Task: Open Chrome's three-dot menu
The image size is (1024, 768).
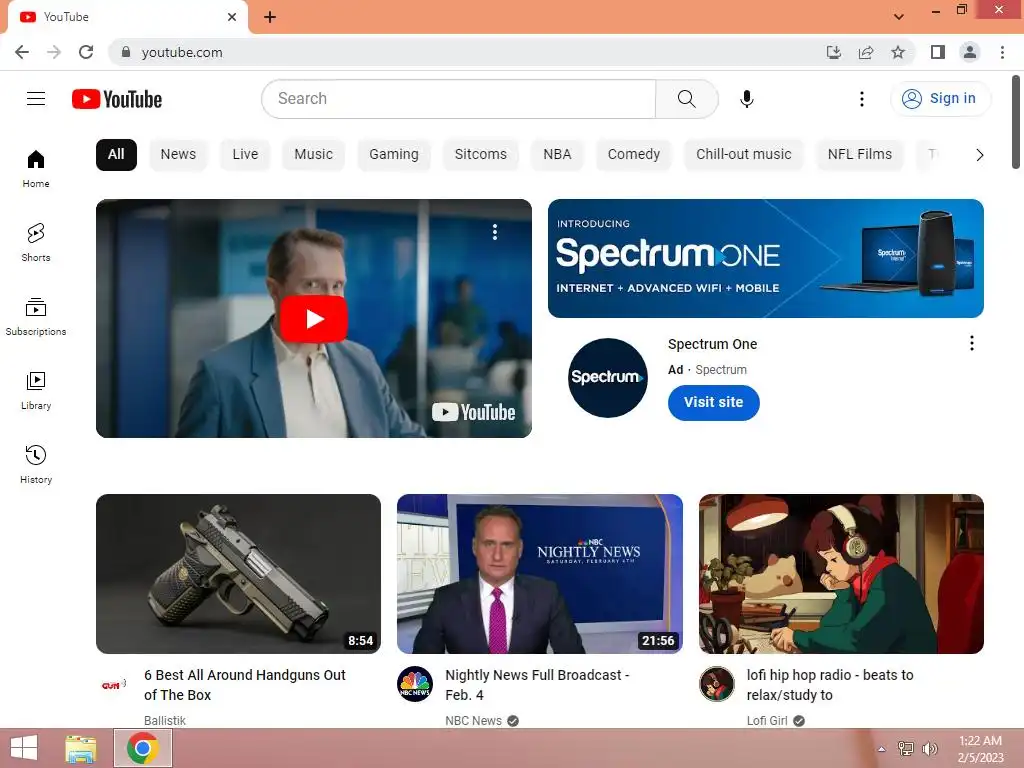Action: pyautogui.click(x=1002, y=52)
